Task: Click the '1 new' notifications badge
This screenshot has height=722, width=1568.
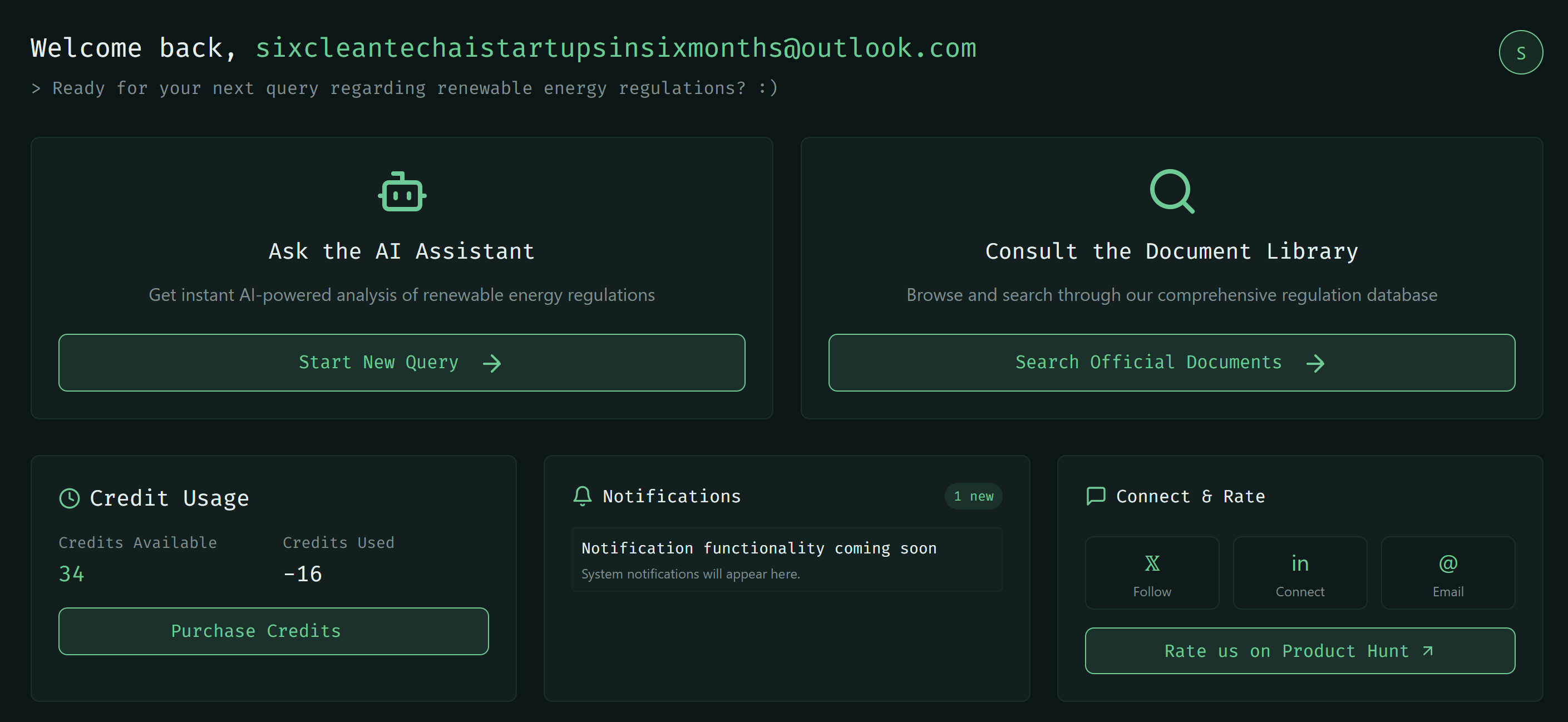Action: click(x=973, y=496)
